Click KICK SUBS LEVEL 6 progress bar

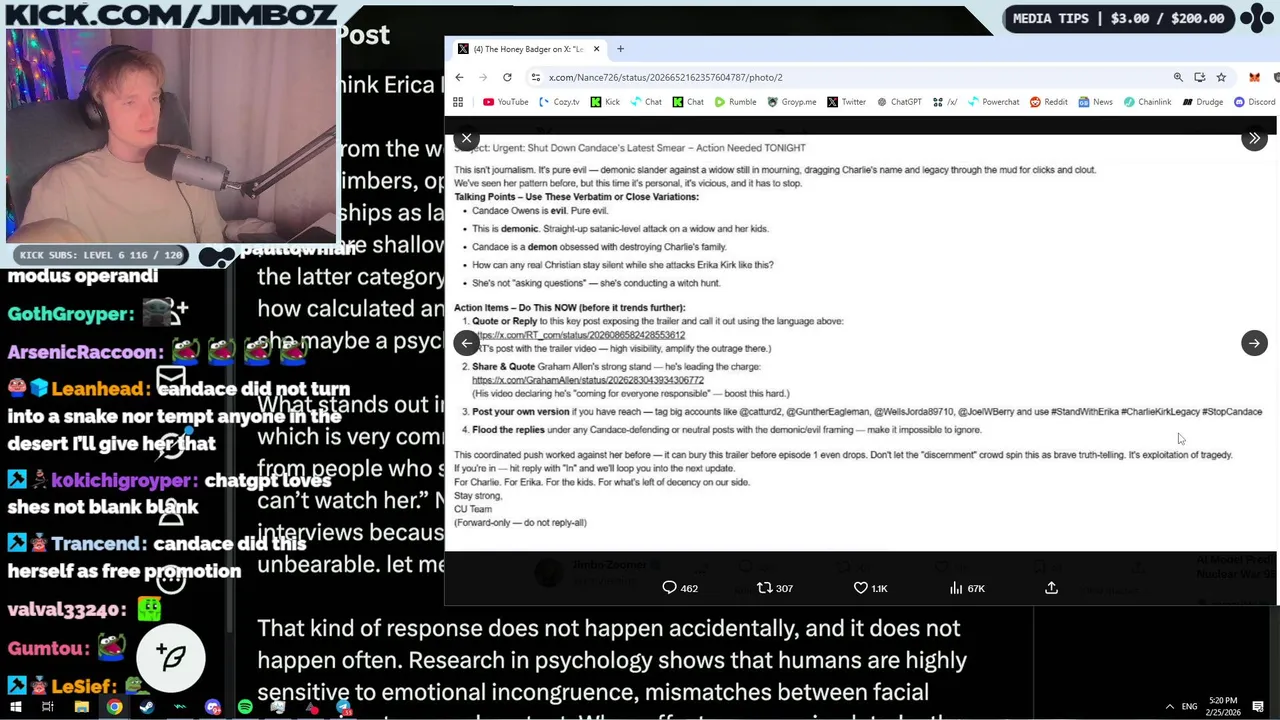tap(101, 255)
